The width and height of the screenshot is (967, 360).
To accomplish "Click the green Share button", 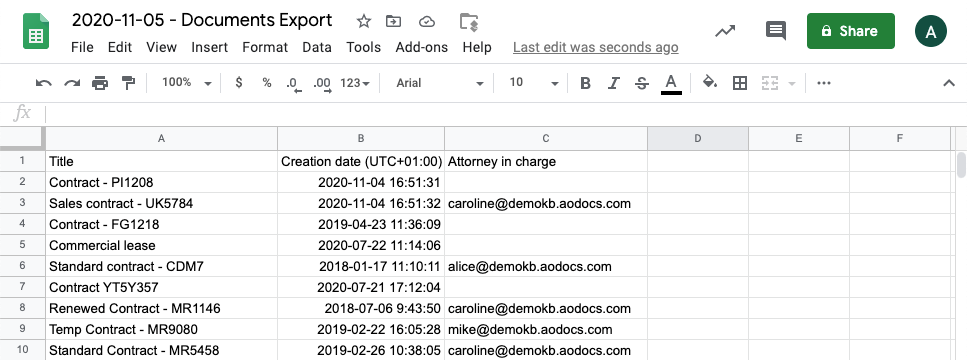I will (x=850, y=31).
